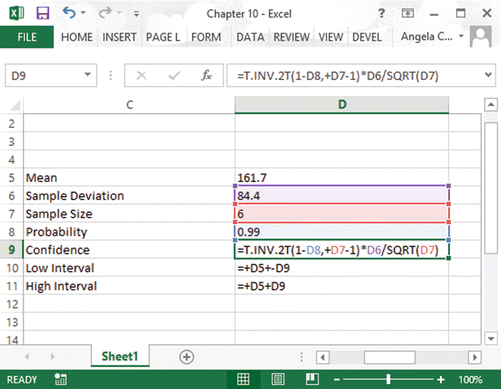Screen dimensions: 501x389
Task: Click horizontal scrollbar left arrow
Action: [323, 358]
